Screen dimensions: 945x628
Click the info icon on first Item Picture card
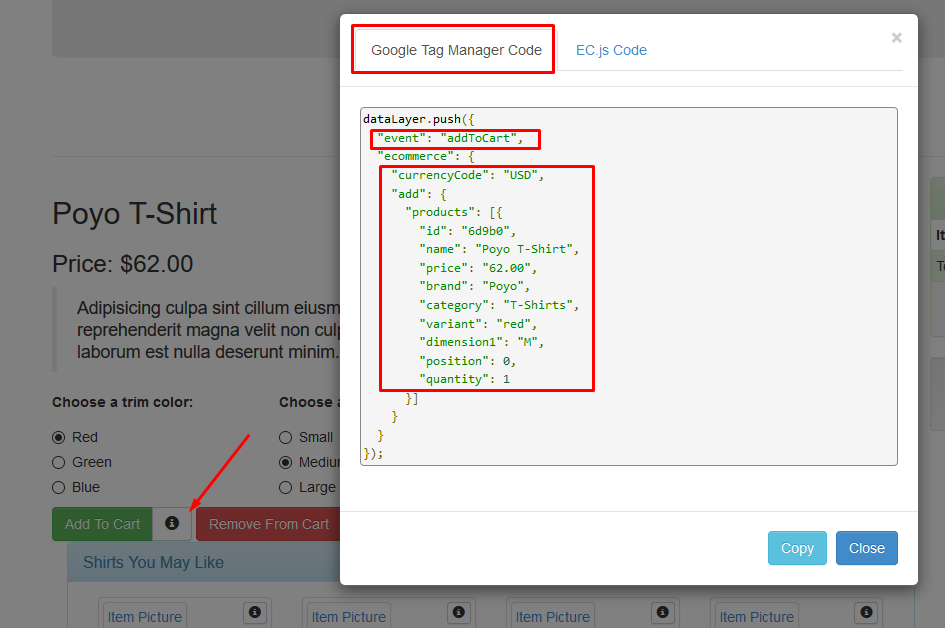point(255,612)
